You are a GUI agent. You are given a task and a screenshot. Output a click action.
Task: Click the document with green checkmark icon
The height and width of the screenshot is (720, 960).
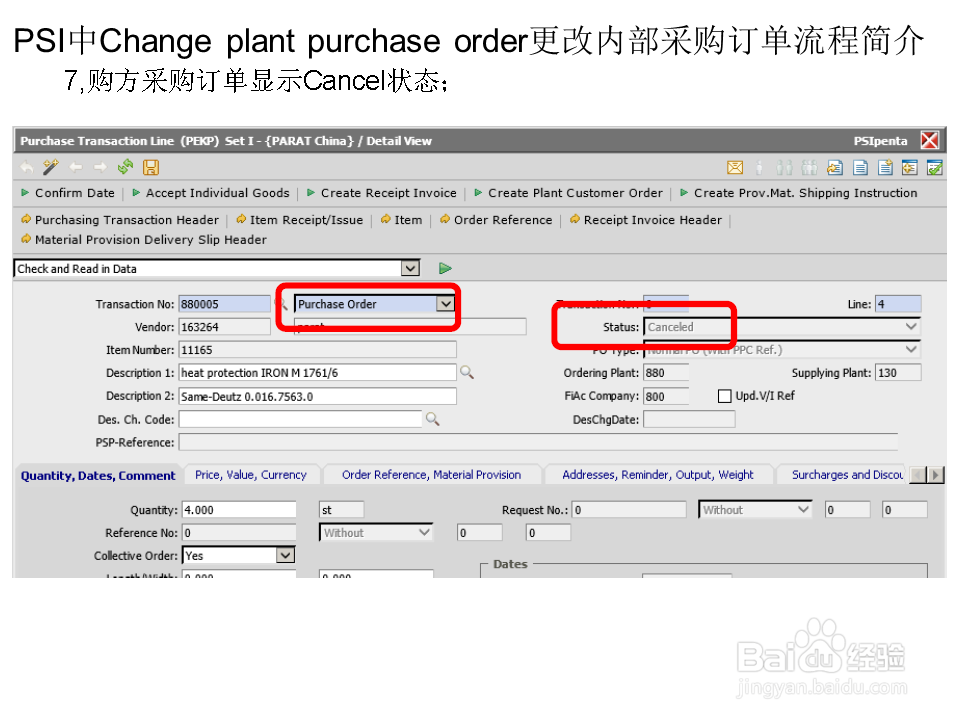(x=936, y=167)
